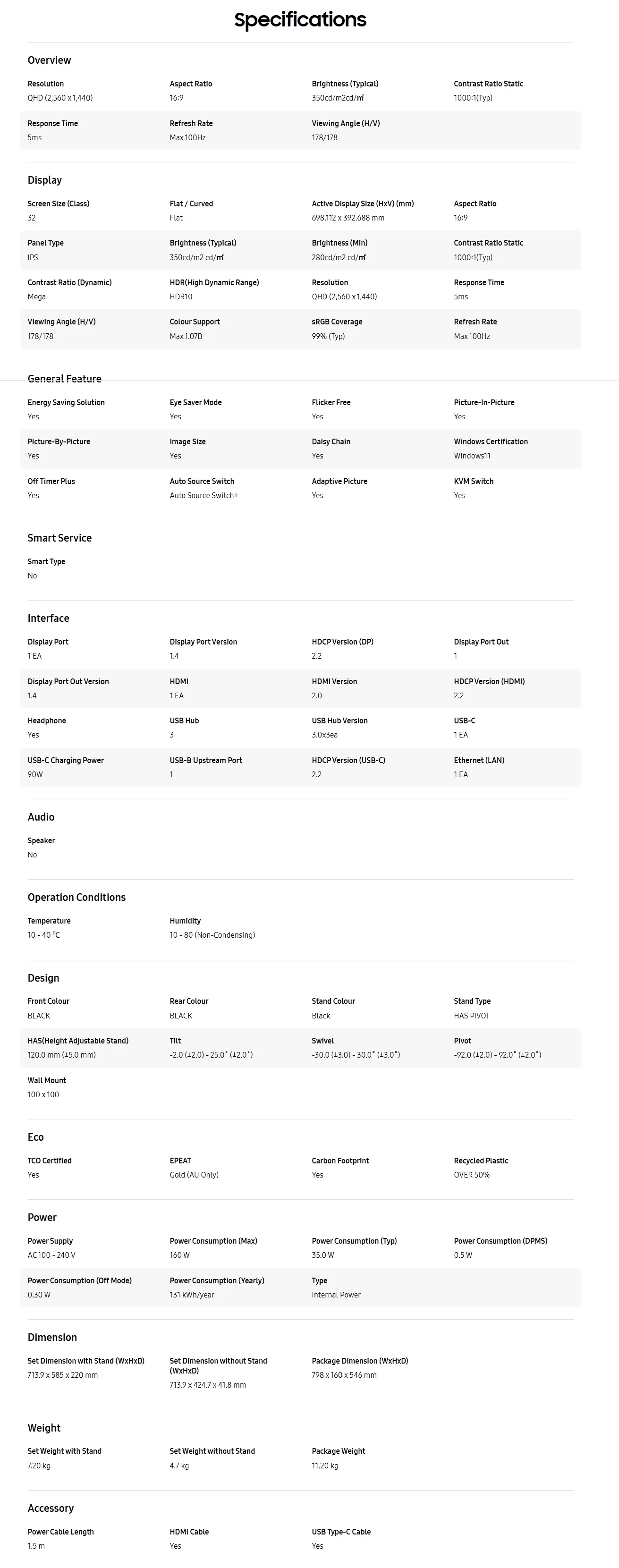This screenshot has height=1568, width=619.
Task: Click the USB-C Charging Power label
Action: click(x=66, y=760)
